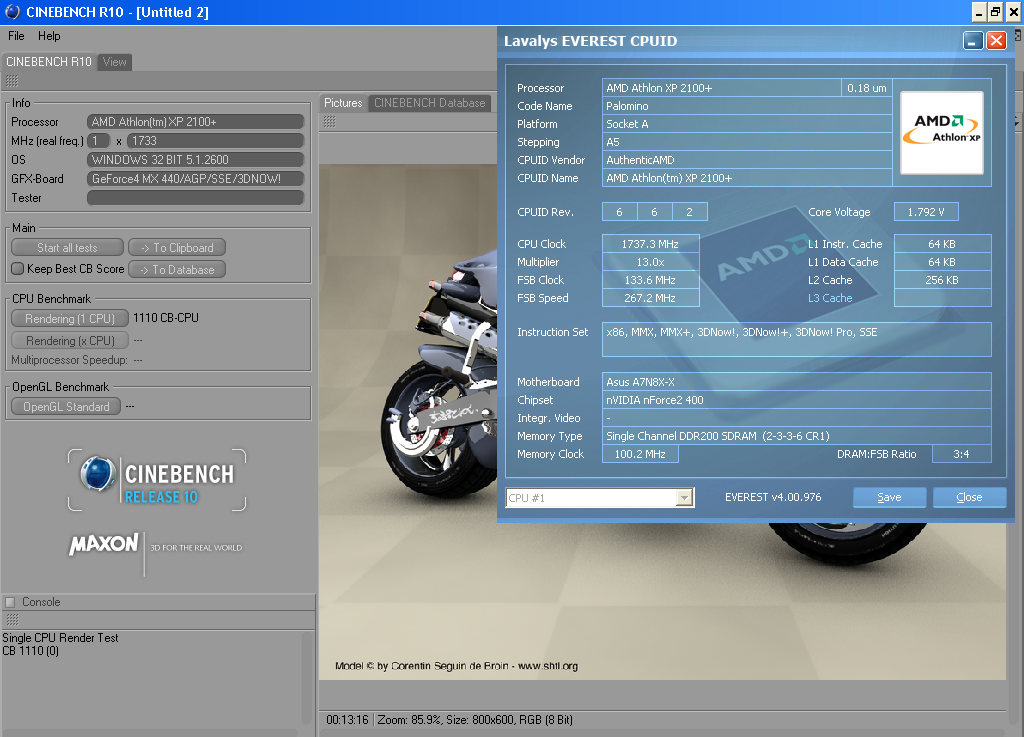Toggle the Console checkbox
This screenshot has height=737, width=1024.
click(x=10, y=602)
